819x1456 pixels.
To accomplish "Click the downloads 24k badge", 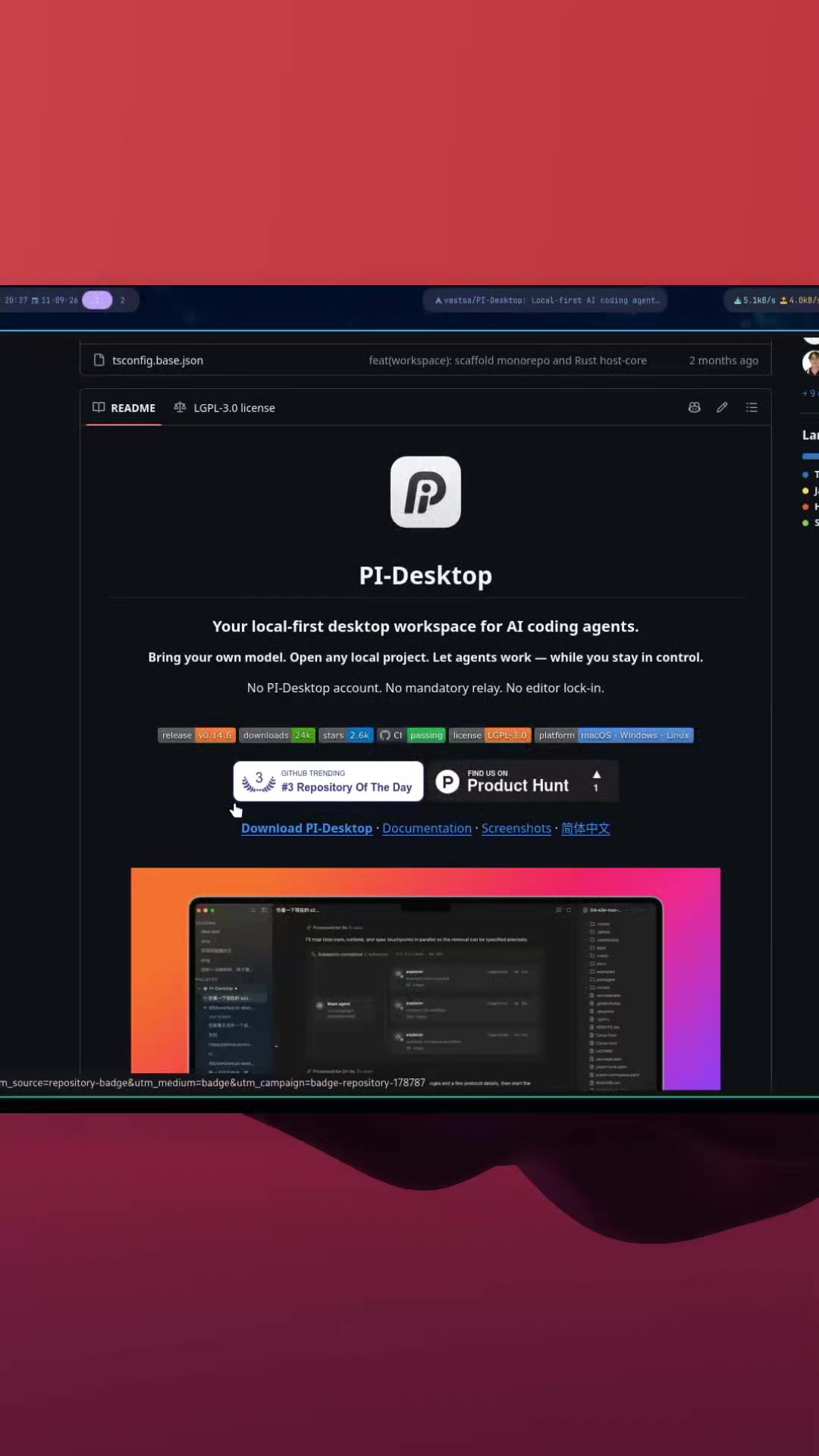I will (277, 735).
